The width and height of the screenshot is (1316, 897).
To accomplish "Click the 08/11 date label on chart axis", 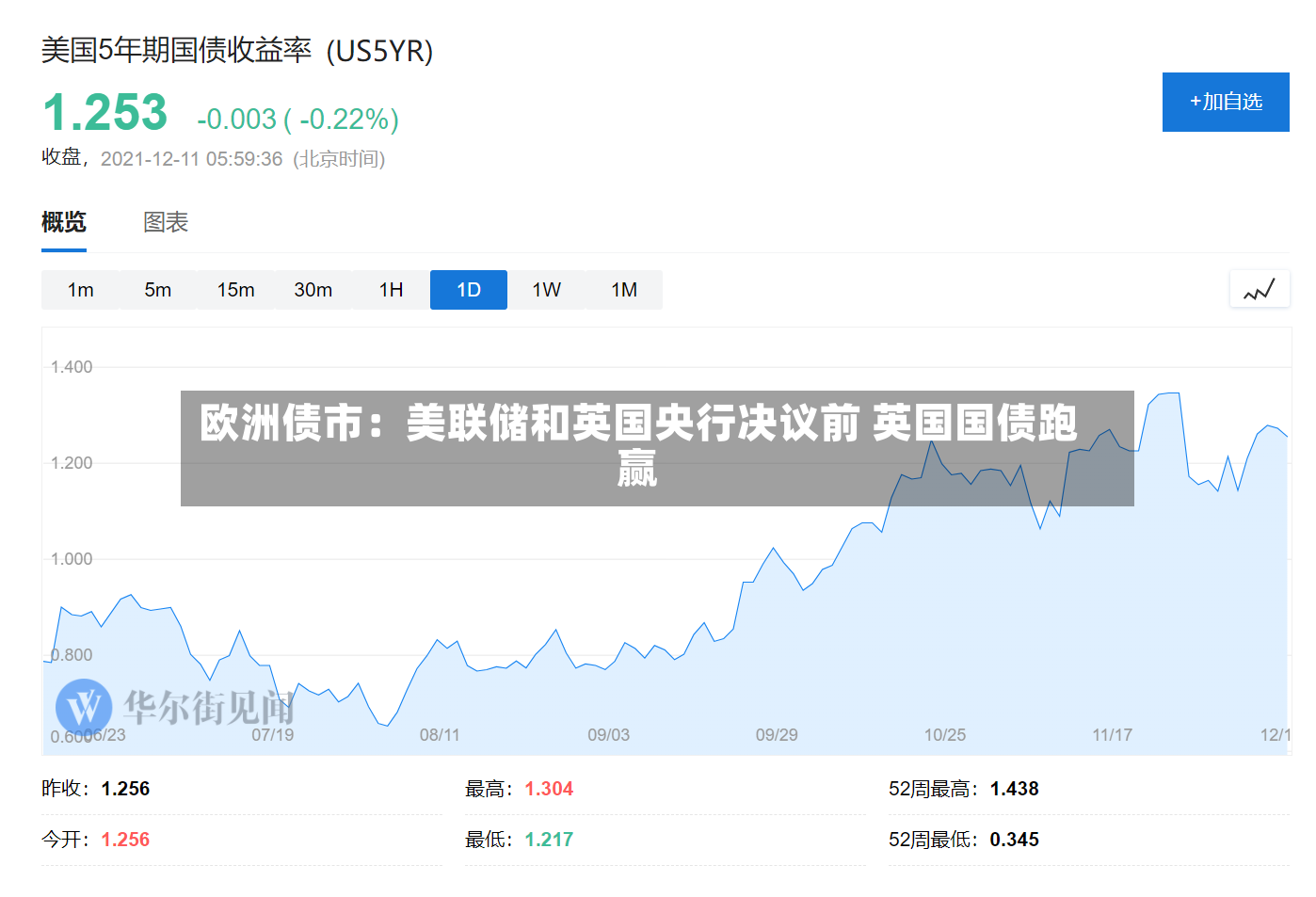I will [x=440, y=735].
